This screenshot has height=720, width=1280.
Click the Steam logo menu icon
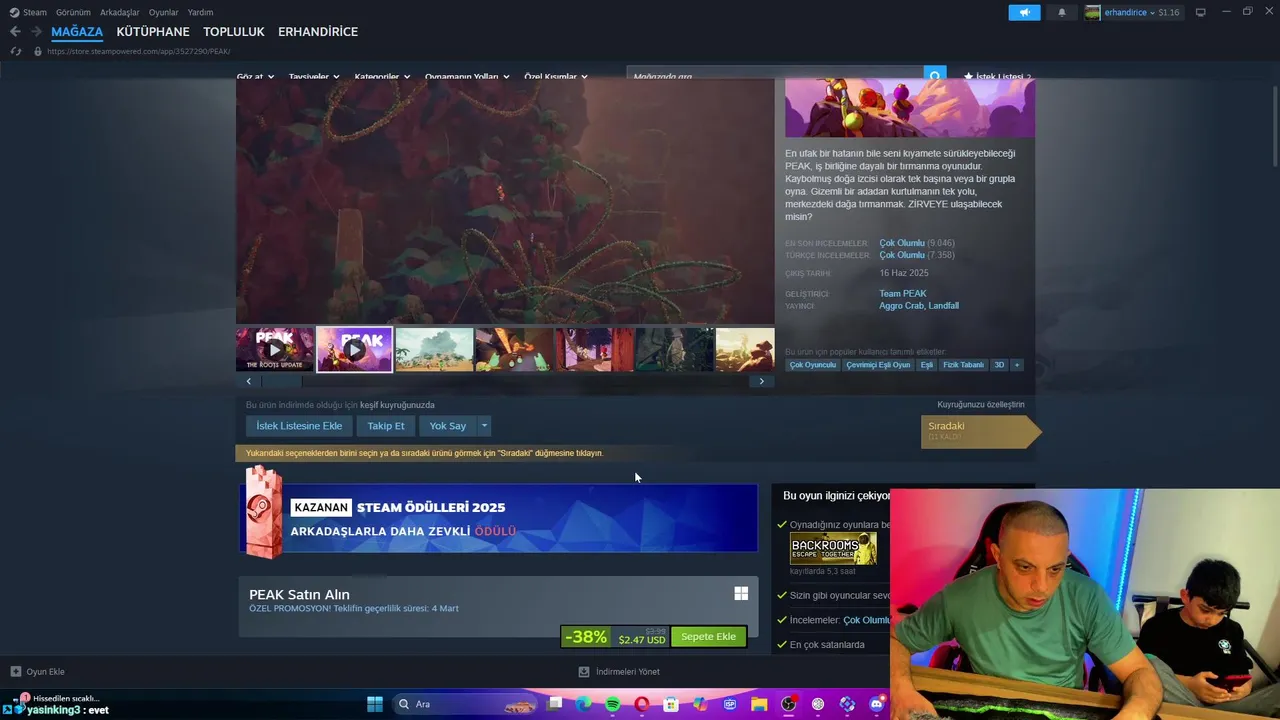click(14, 12)
